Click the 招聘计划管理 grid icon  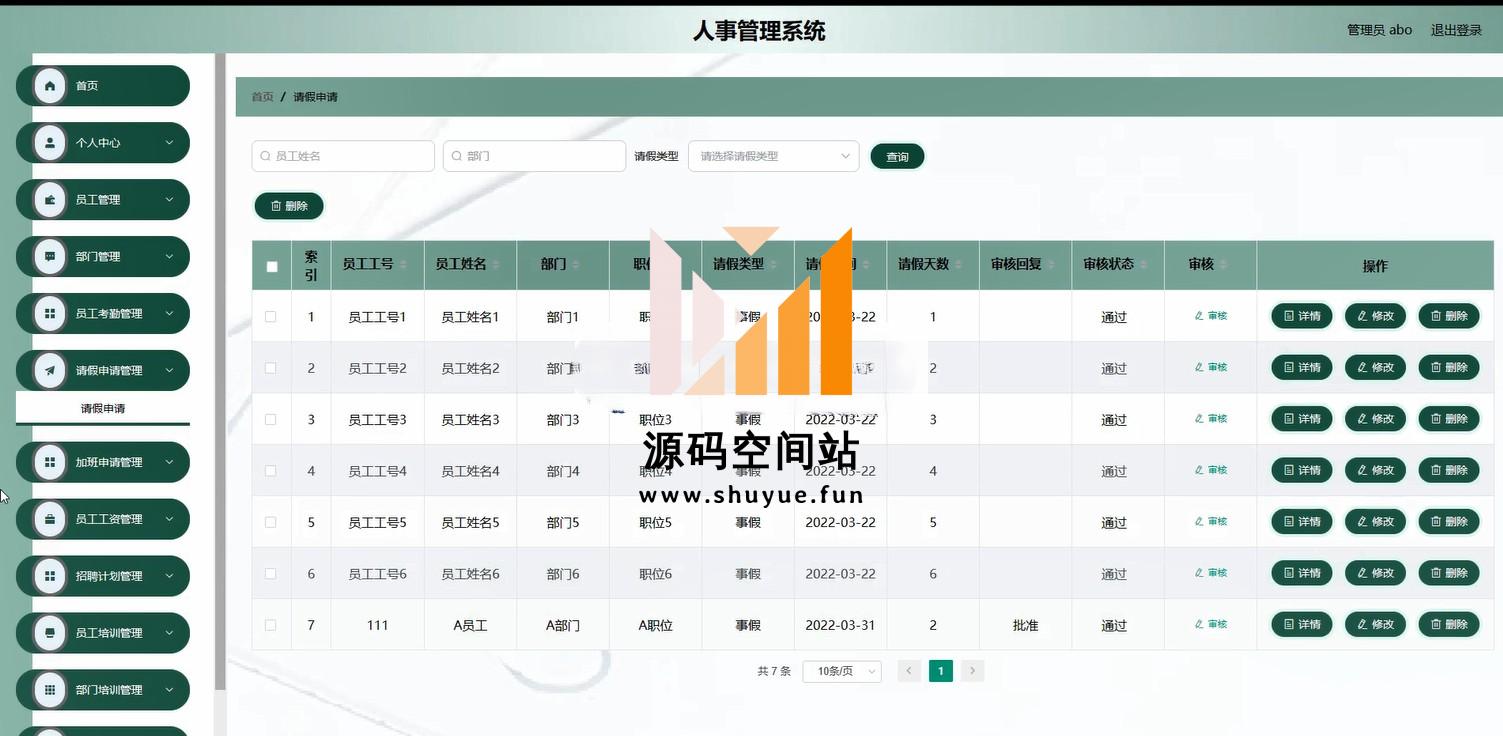[x=49, y=576]
